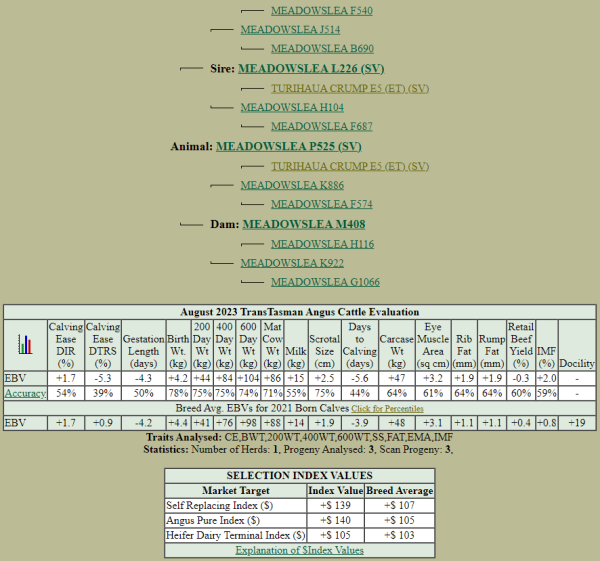Click the 600 Day Wt column header
Viewport: 600px width, 561px height.
pyautogui.click(x=248, y=345)
